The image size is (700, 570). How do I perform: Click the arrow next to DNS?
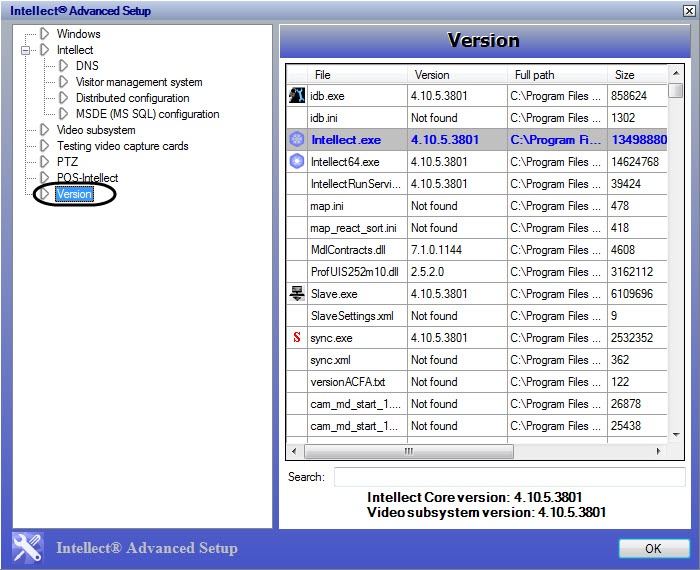click(64, 66)
